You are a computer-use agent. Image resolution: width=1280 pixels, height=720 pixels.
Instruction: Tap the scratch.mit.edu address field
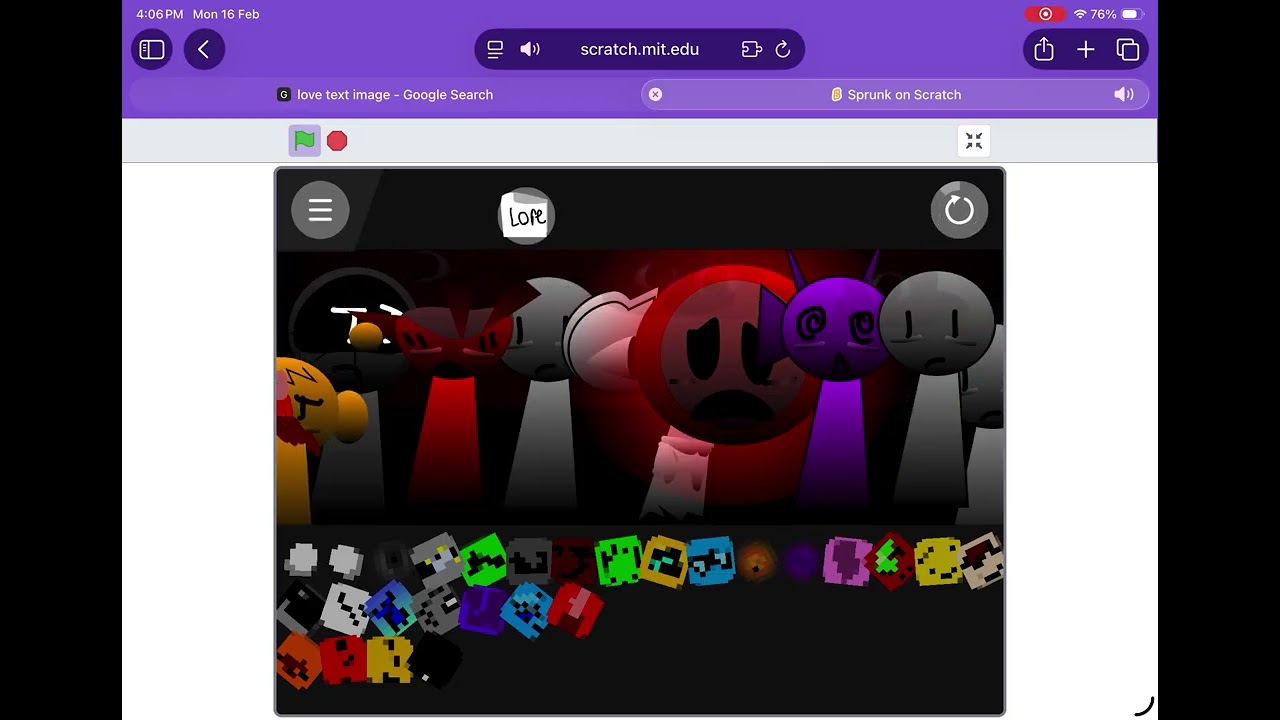point(640,49)
